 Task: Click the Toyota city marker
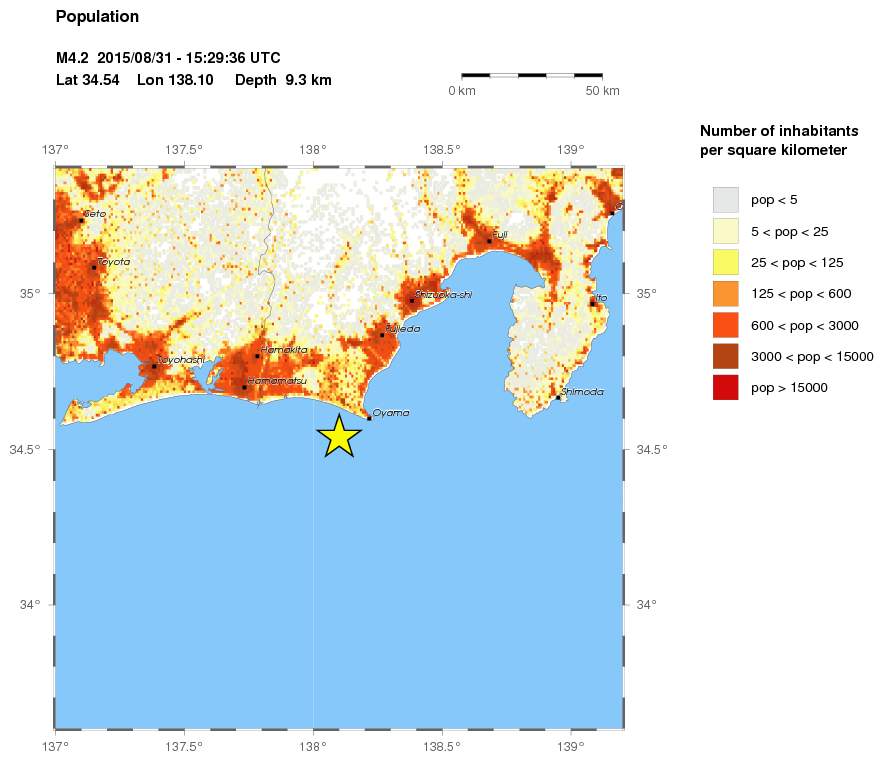(x=93, y=265)
